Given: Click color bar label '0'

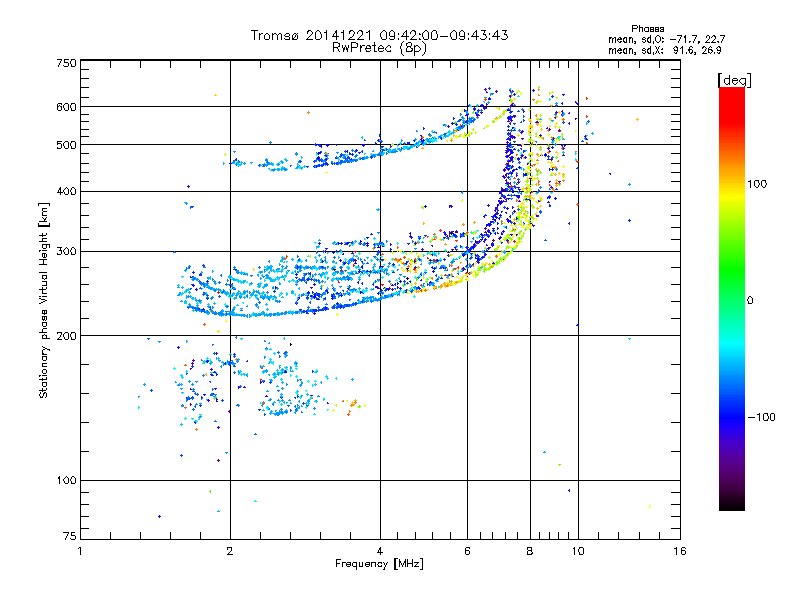Looking at the screenshot, I should point(750,301).
